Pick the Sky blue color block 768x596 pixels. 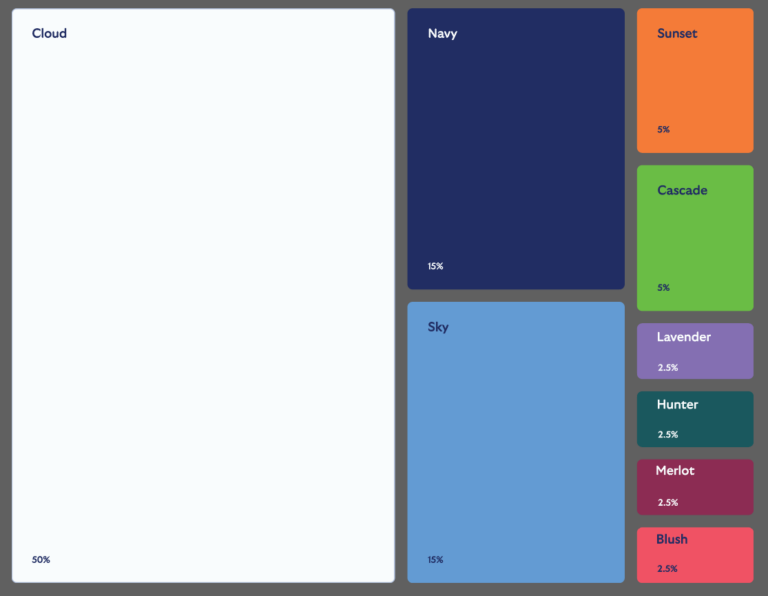(515, 442)
